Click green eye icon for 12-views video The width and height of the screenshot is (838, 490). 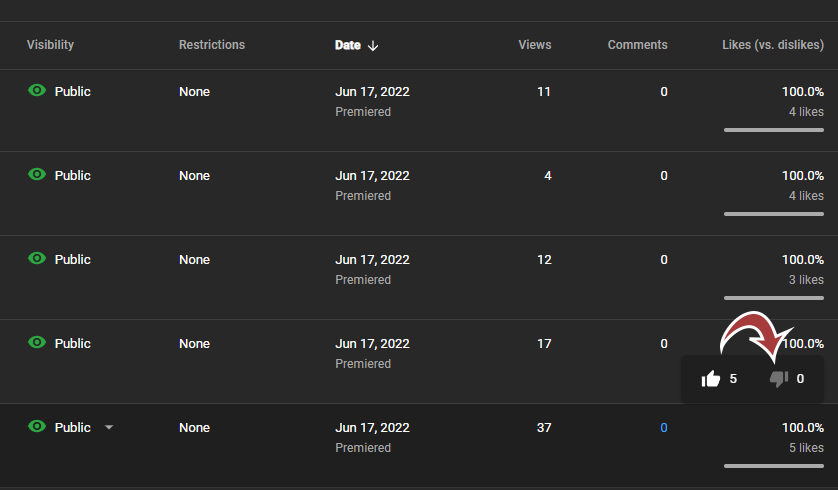pos(37,258)
